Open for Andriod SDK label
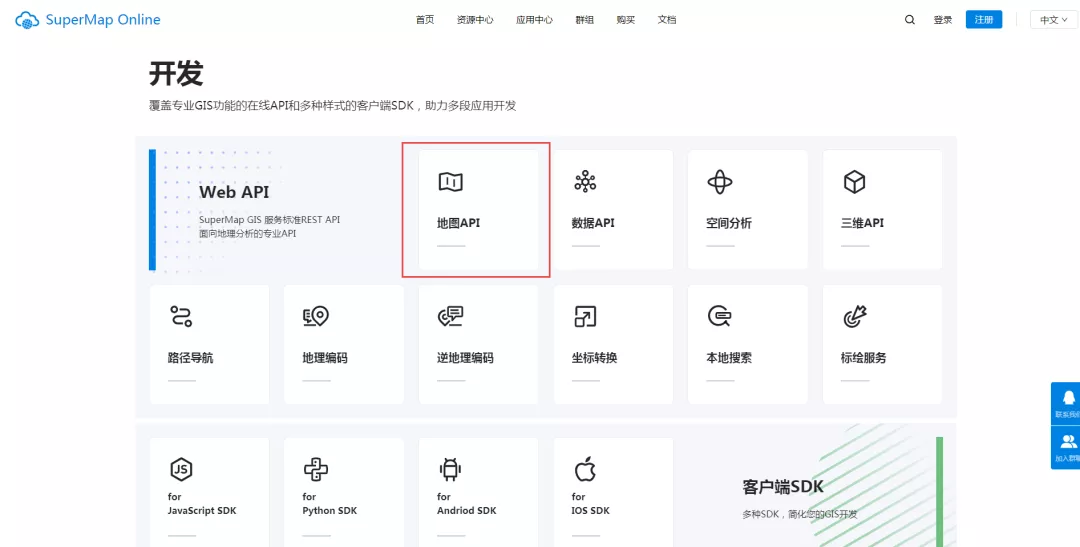 click(x=466, y=504)
